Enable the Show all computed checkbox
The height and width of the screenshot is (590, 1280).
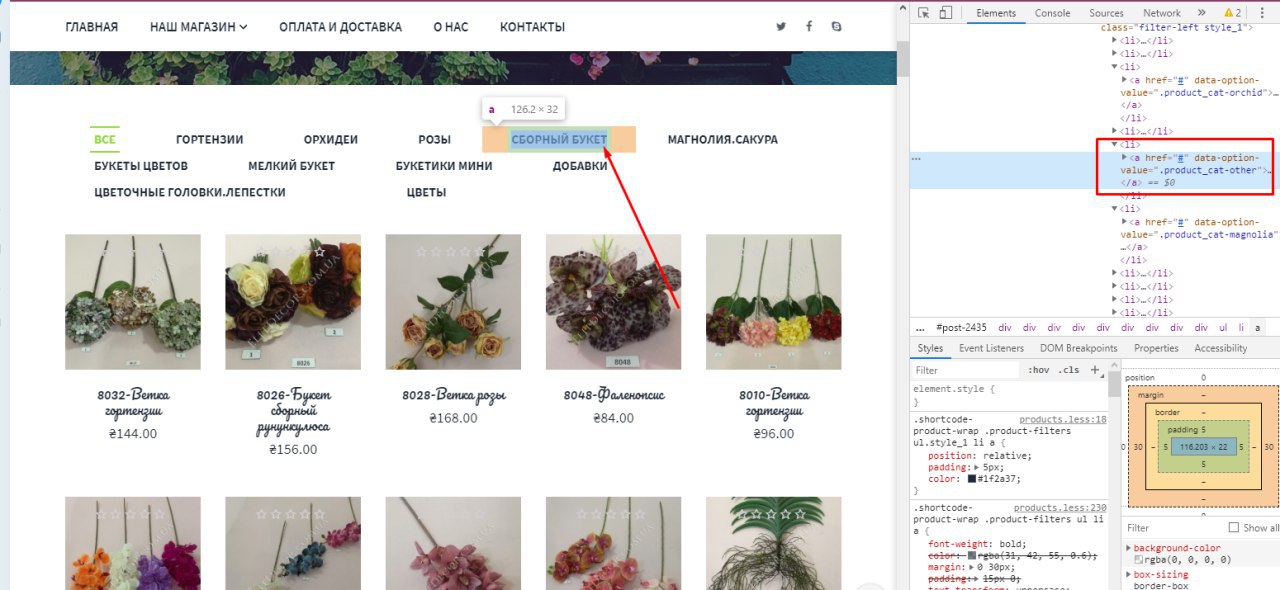(x=1233, y=528)
